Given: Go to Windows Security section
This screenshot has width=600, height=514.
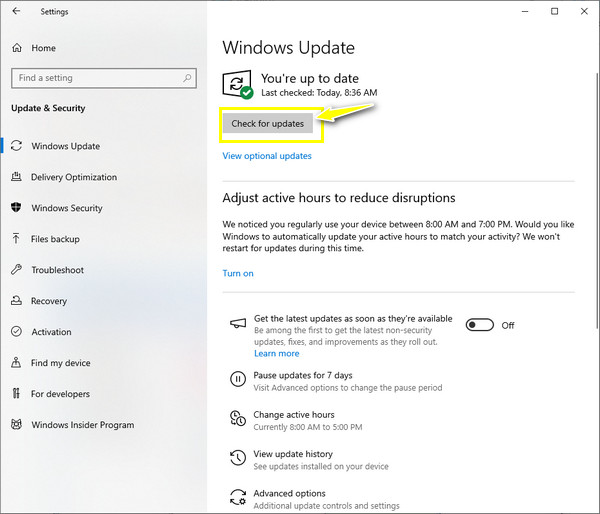Looking at the screenshot, I should click(67, 208).
